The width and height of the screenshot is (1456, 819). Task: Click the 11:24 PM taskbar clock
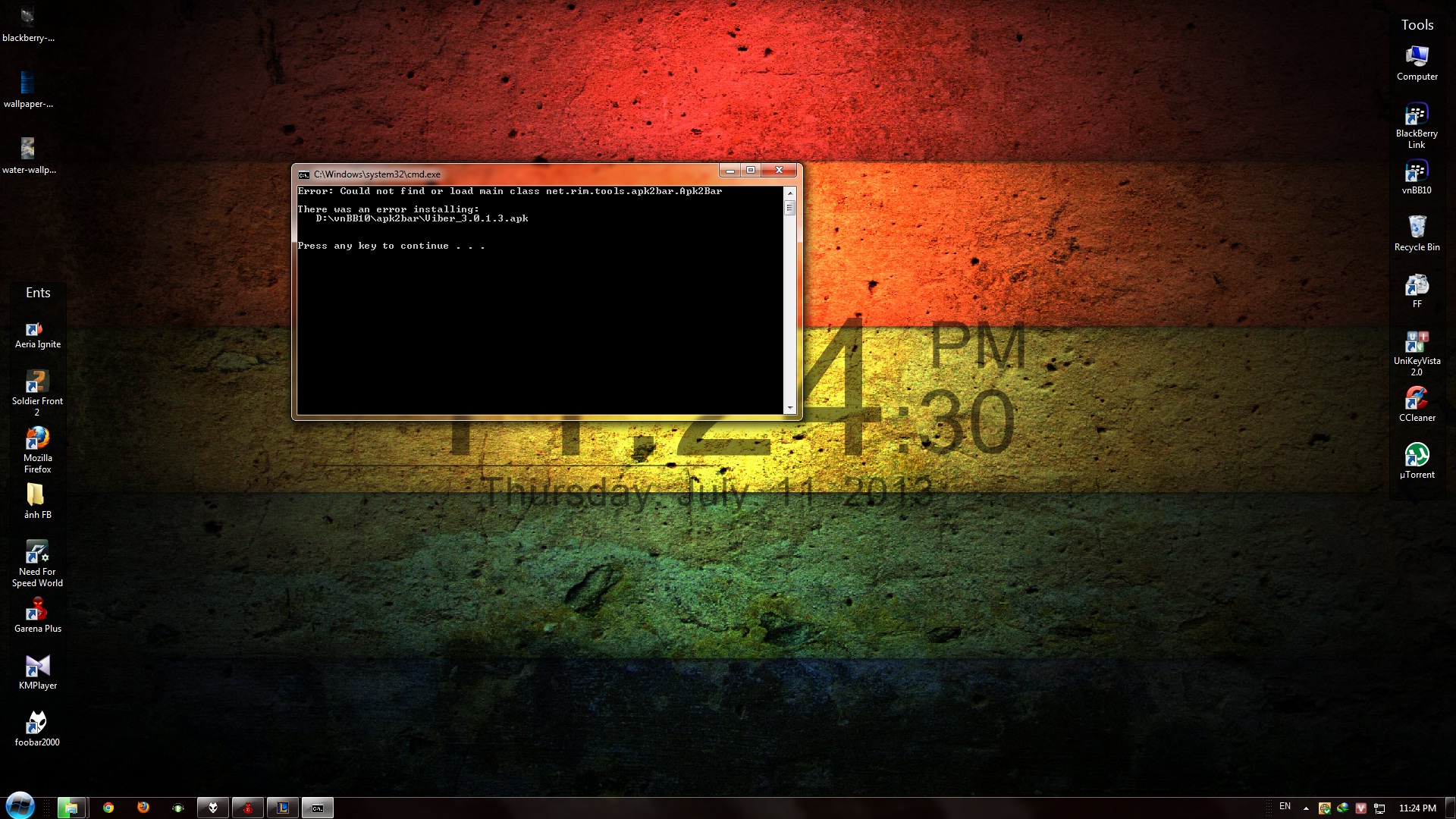click(x=1417, y=808)
